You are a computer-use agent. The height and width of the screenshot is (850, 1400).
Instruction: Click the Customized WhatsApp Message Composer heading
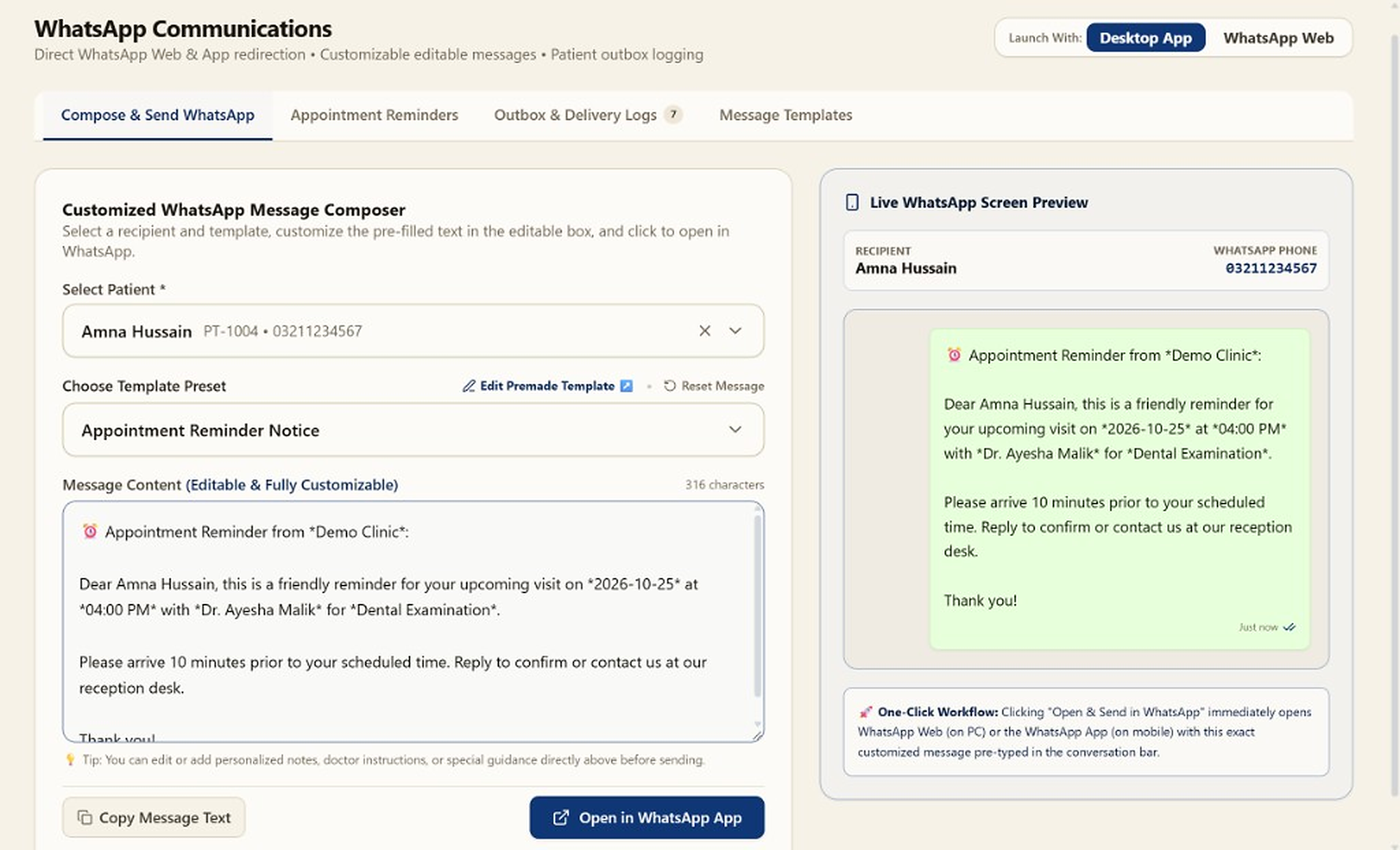pos(234,210)
